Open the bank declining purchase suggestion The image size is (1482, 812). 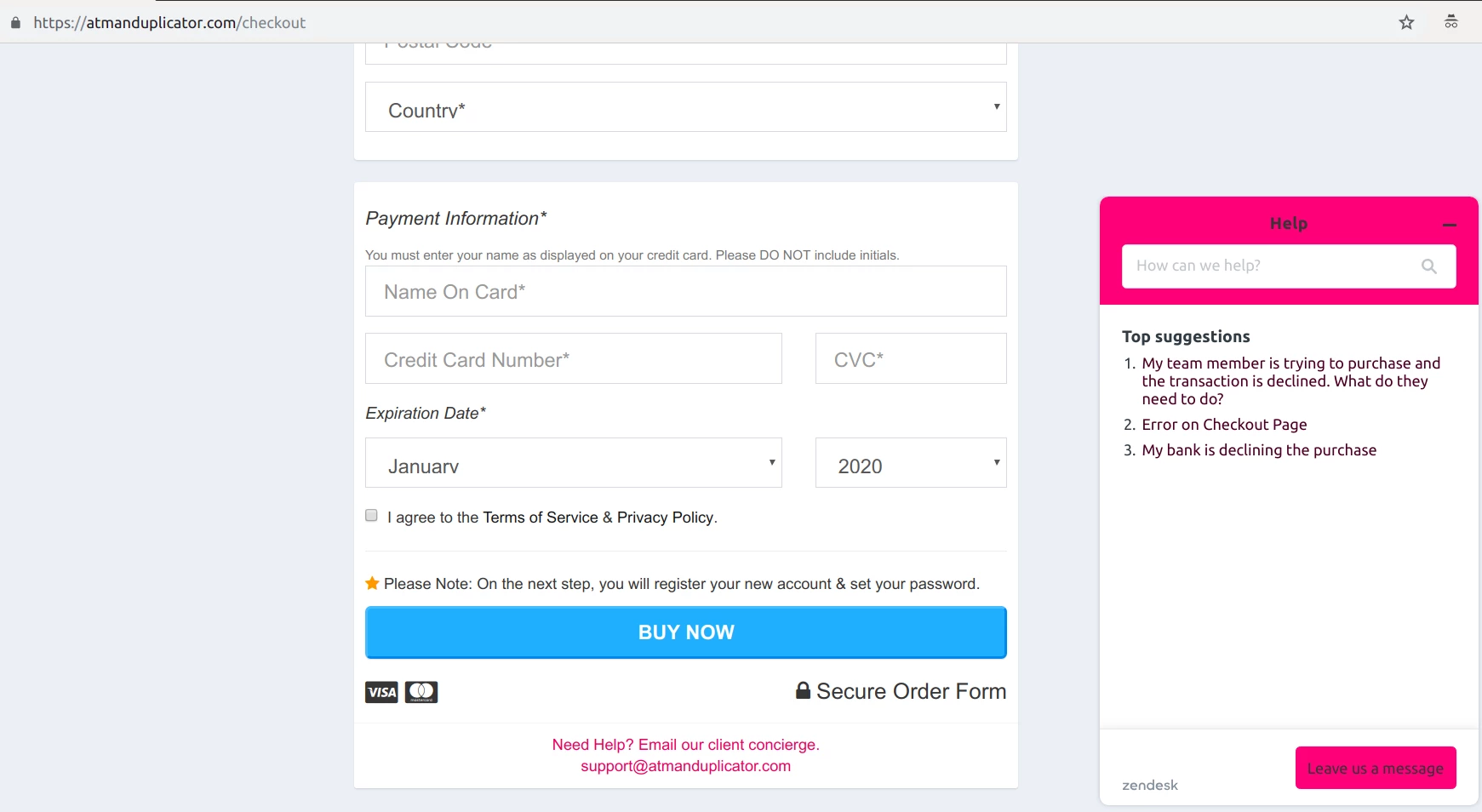coord(1259,450)
